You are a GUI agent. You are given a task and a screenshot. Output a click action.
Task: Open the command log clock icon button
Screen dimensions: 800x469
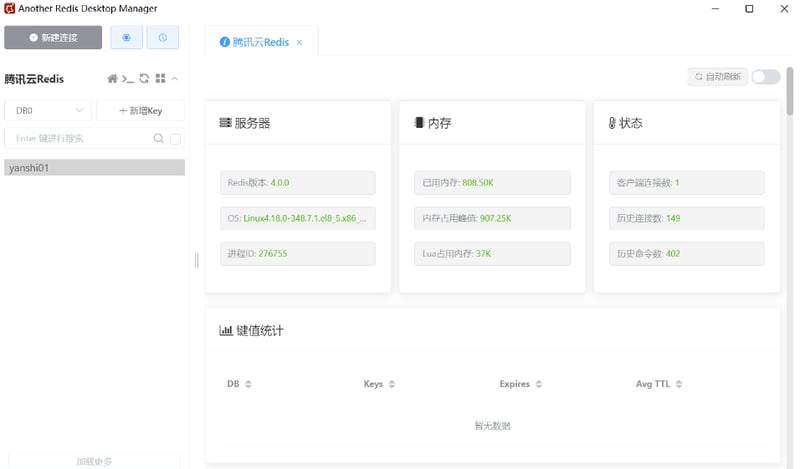[x=163, y=37]
